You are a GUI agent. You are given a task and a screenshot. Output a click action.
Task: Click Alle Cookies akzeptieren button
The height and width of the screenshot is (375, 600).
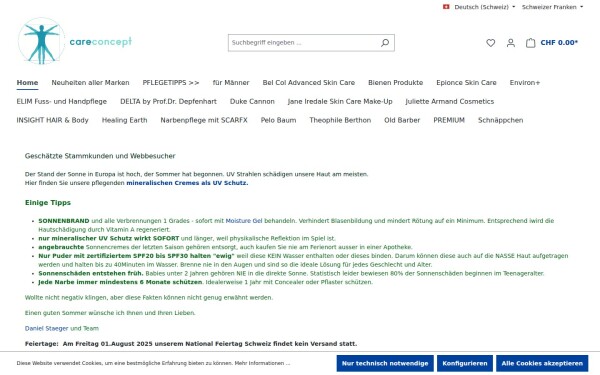(x=542, y=363)
